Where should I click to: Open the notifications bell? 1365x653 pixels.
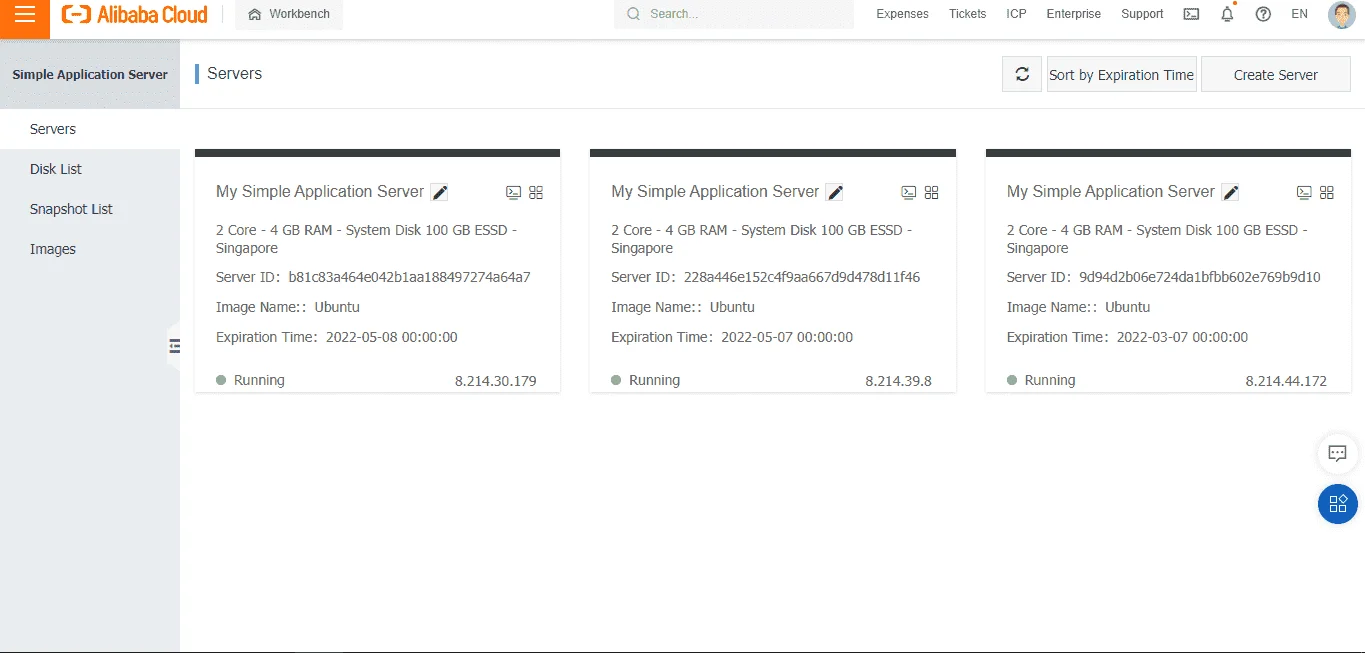click(1227, 14)
